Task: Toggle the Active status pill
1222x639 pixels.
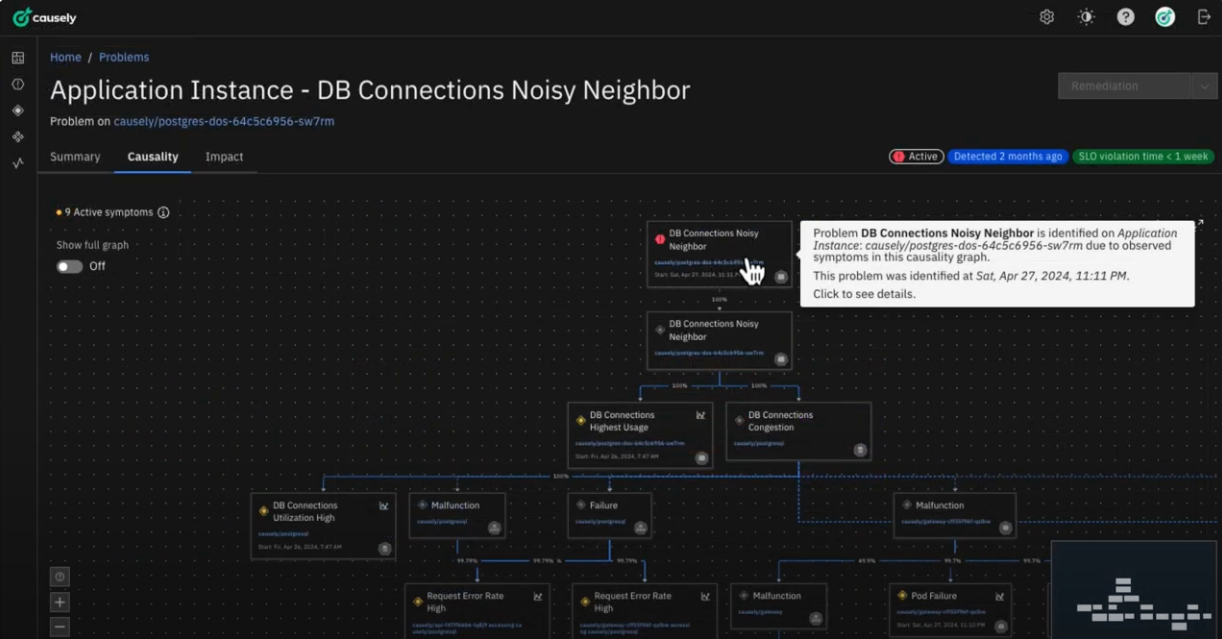Action: [915, 156]
